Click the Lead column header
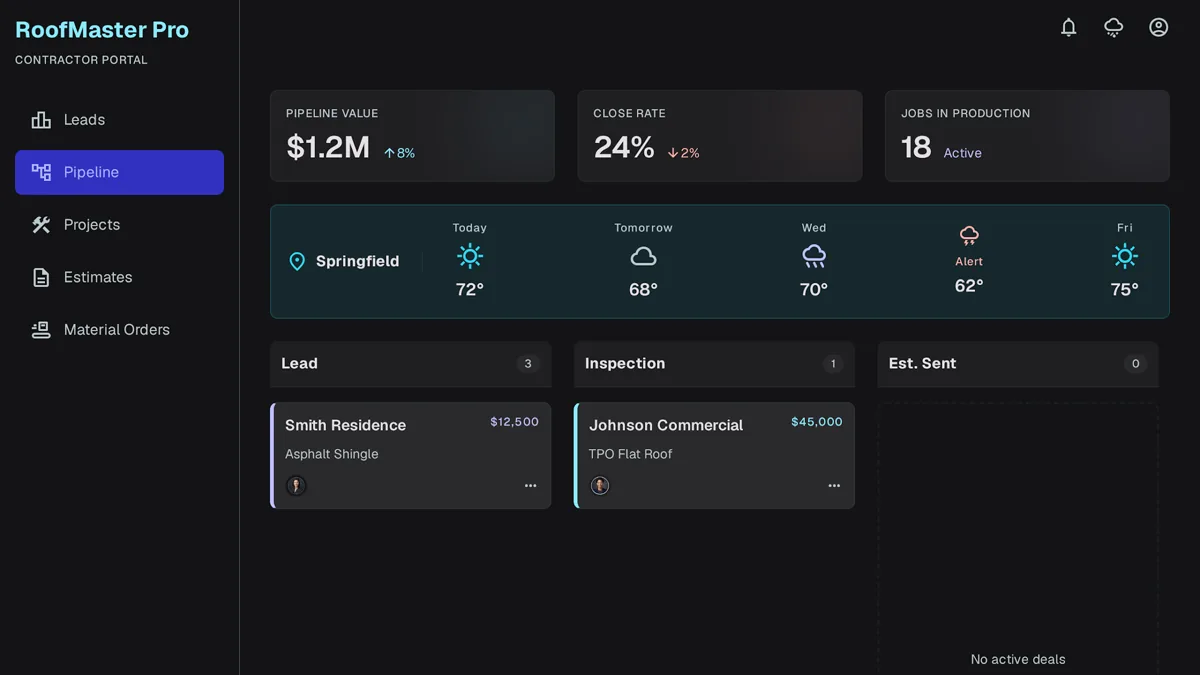Screen dimensions: 1200x675 coord(411,364)
